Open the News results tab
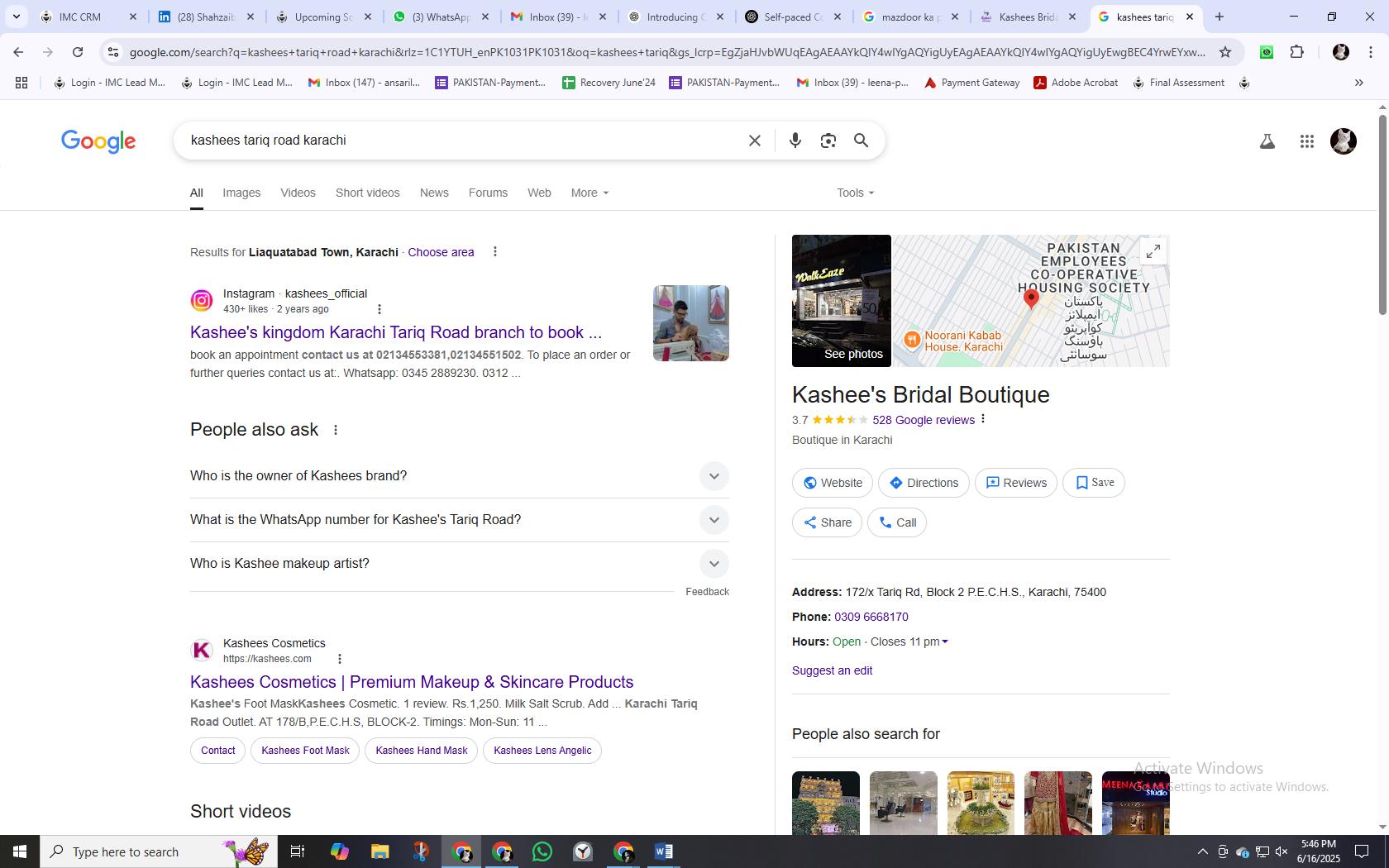The width and height of the screenshot is (1389, 868). point(434,193)
